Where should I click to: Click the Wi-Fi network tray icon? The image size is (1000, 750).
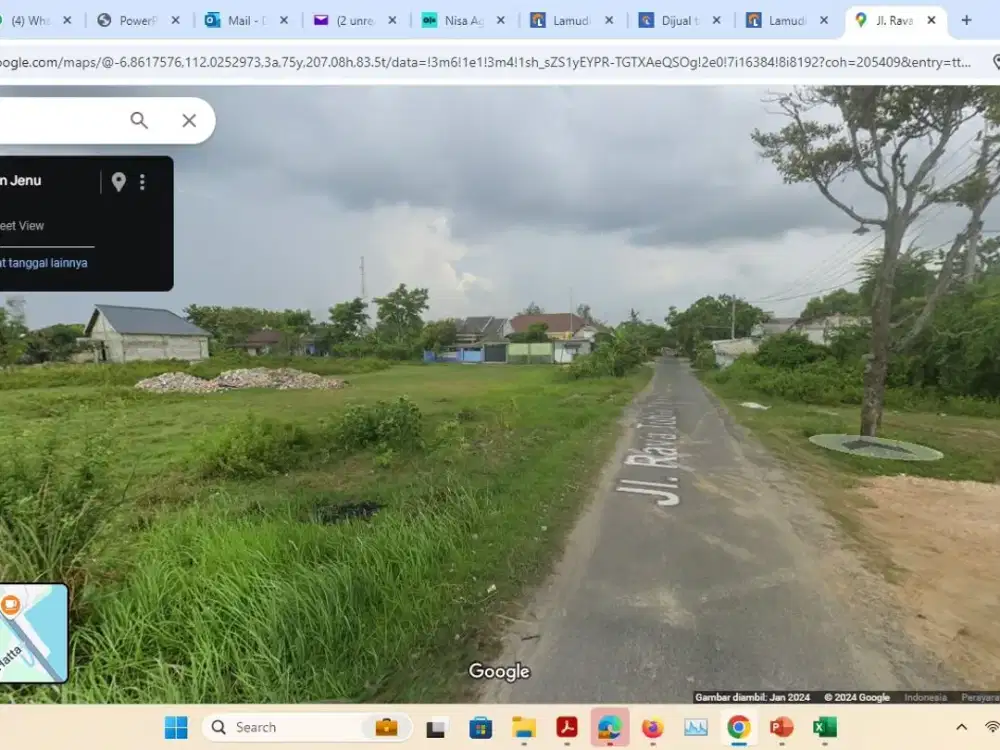point(993,727)
